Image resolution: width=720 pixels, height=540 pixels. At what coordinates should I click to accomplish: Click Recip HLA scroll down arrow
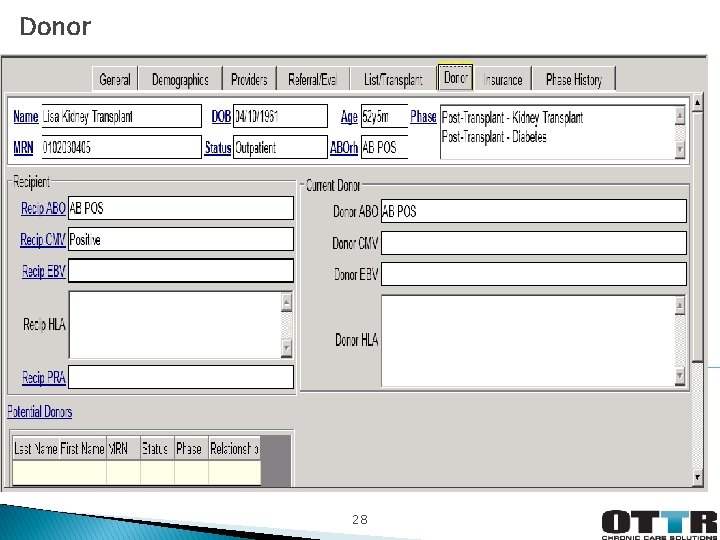287,348
